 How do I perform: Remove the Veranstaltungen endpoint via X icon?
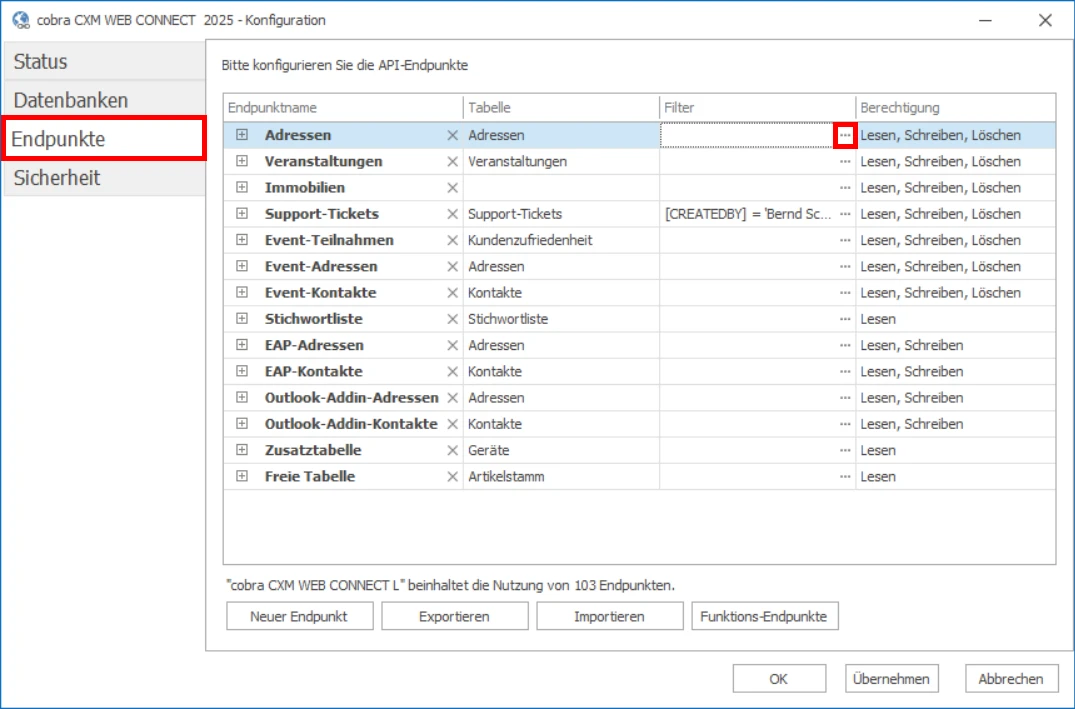(452, 161)
